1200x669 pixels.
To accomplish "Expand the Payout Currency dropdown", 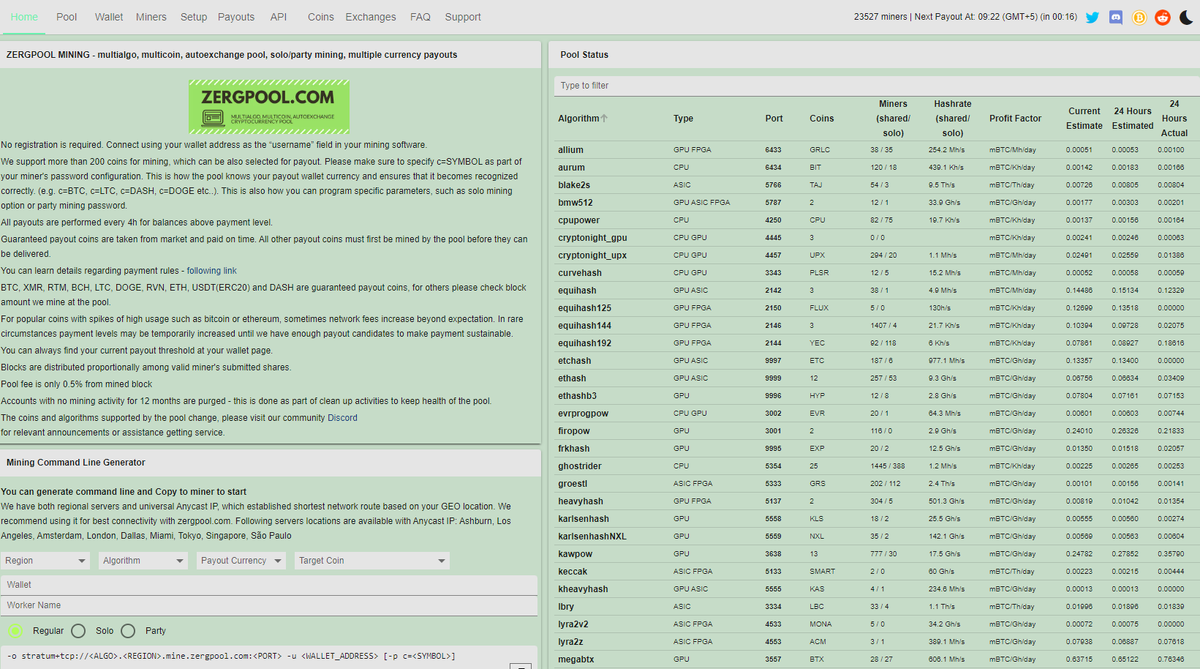I will tap(241, 561).
